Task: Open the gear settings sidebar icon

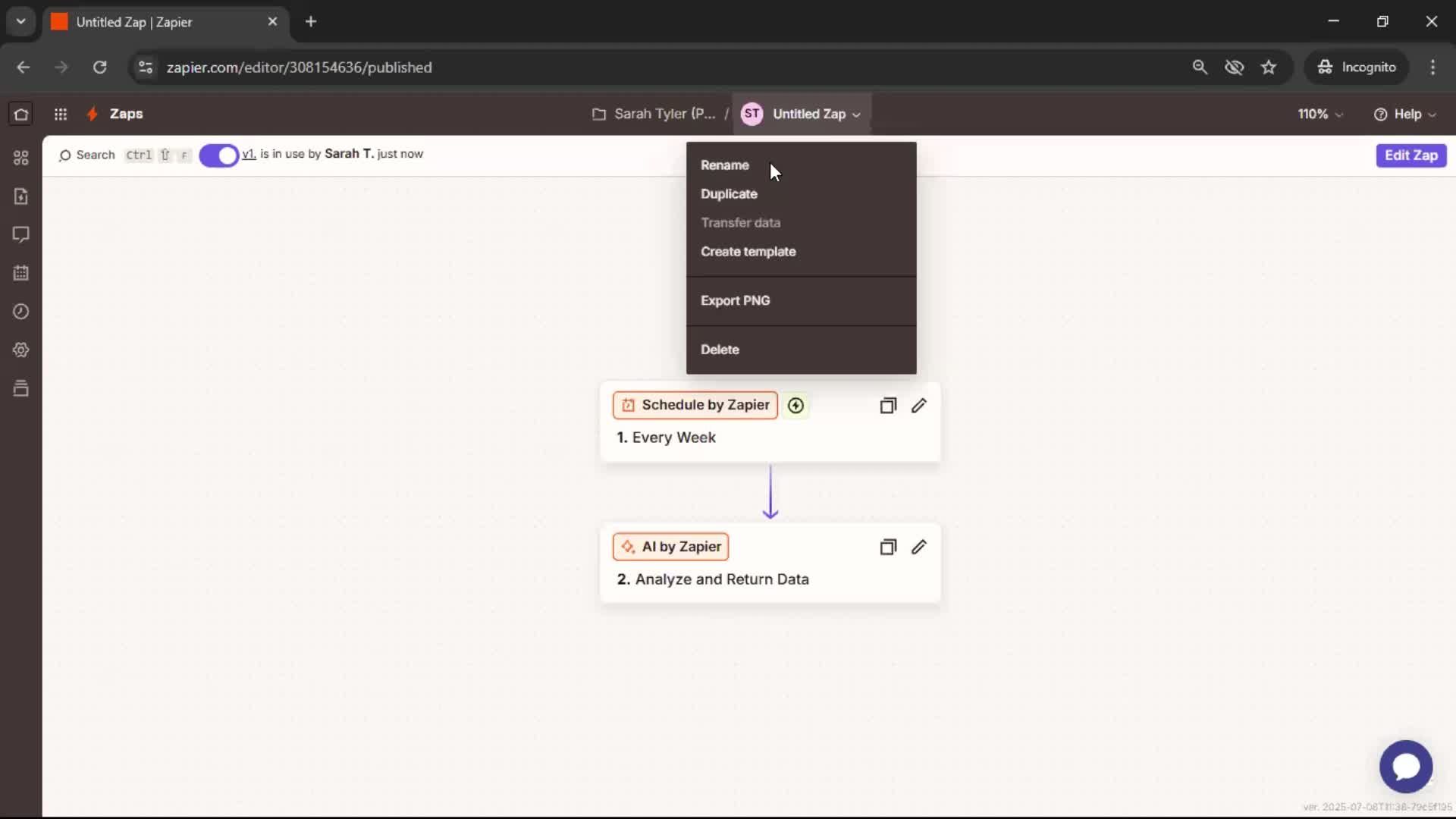Action: coord(21,350)
